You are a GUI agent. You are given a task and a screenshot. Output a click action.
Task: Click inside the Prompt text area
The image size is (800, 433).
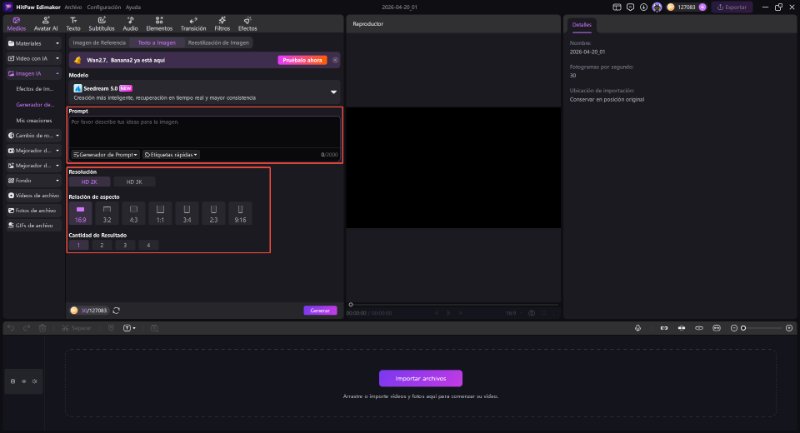(204, 132)
